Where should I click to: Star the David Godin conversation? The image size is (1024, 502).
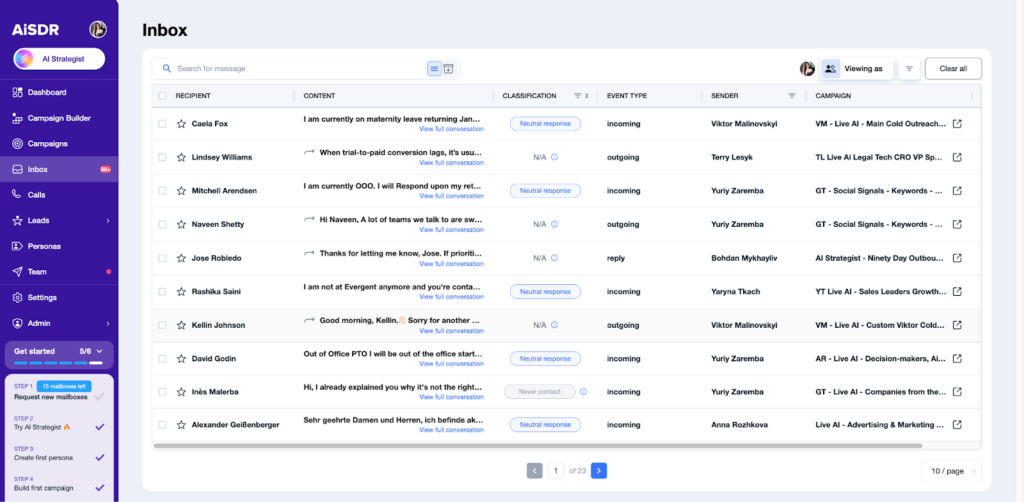181,358
